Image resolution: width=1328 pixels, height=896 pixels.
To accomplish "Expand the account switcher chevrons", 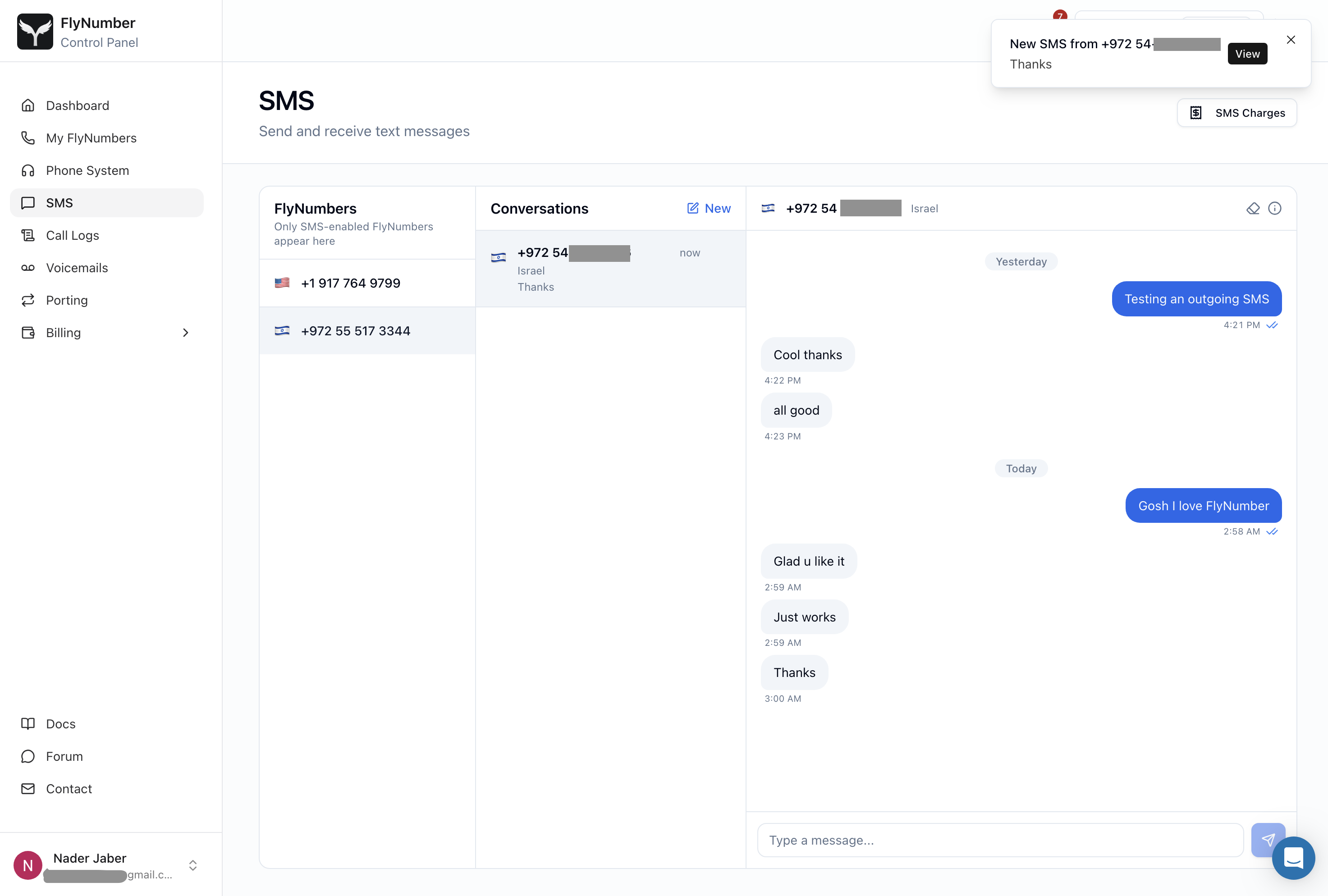I will point(193,865).
